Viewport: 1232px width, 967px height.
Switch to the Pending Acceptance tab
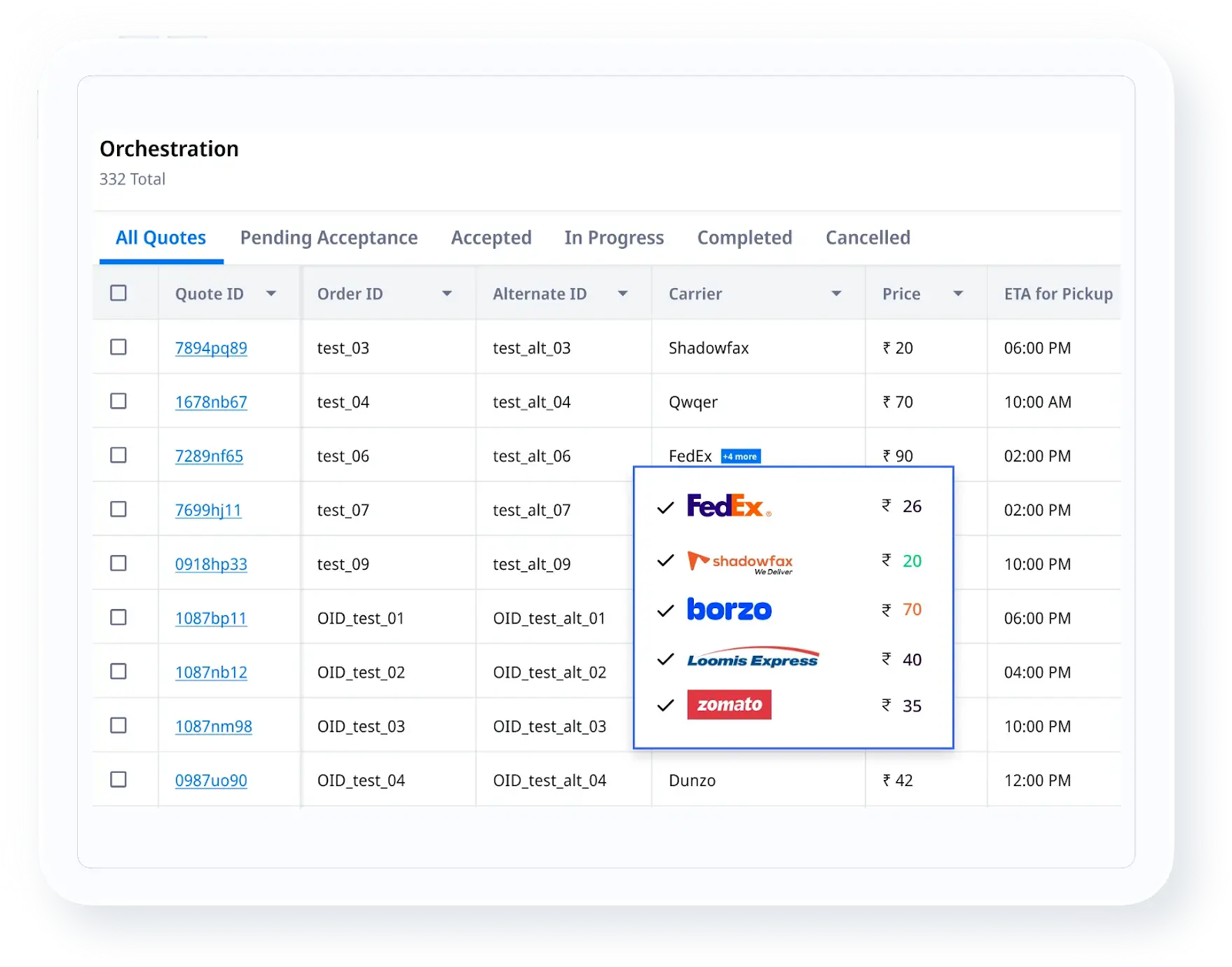tap(329, 237)
